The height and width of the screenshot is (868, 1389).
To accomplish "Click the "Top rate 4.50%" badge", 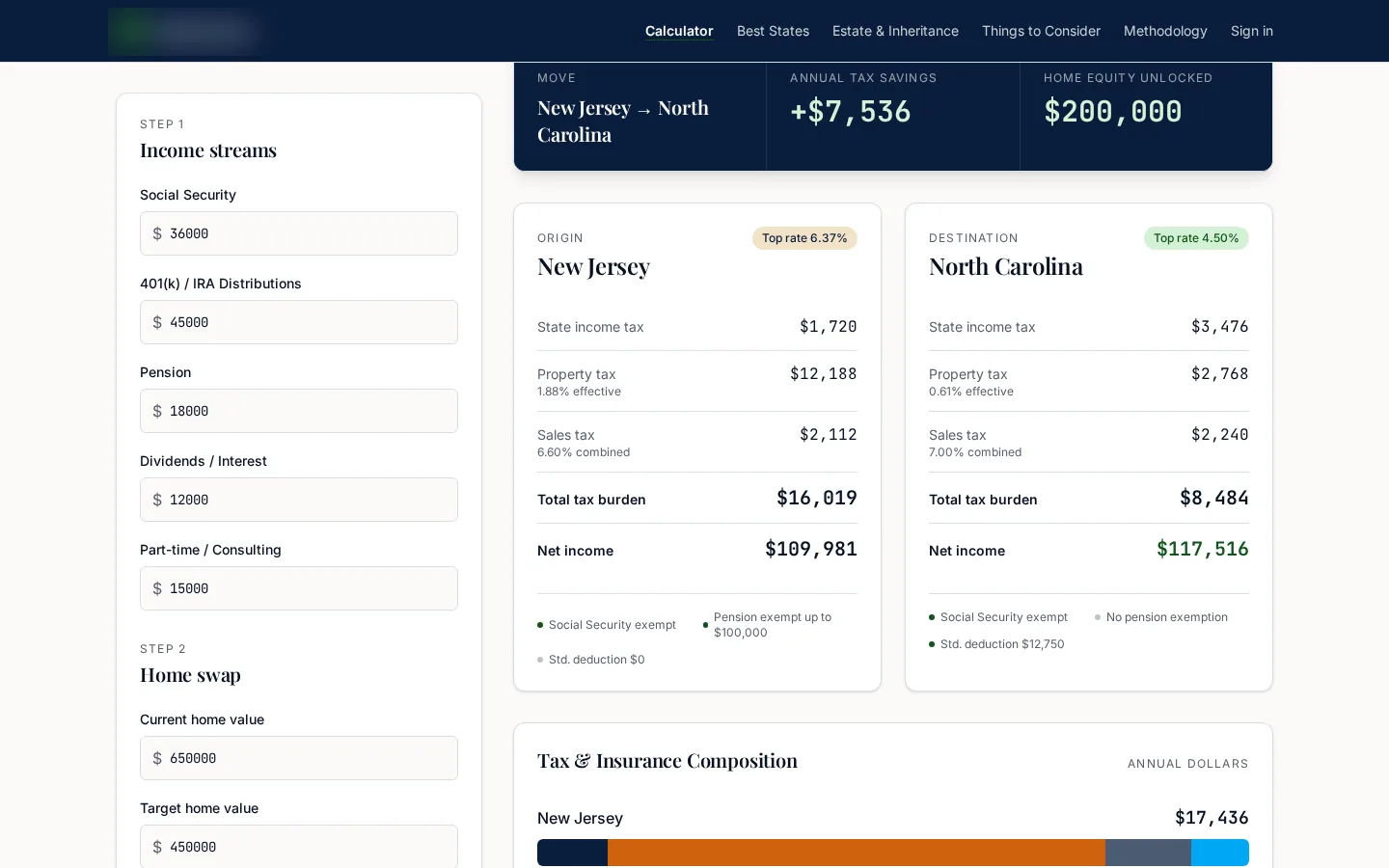I will [x=1196, y=238].
